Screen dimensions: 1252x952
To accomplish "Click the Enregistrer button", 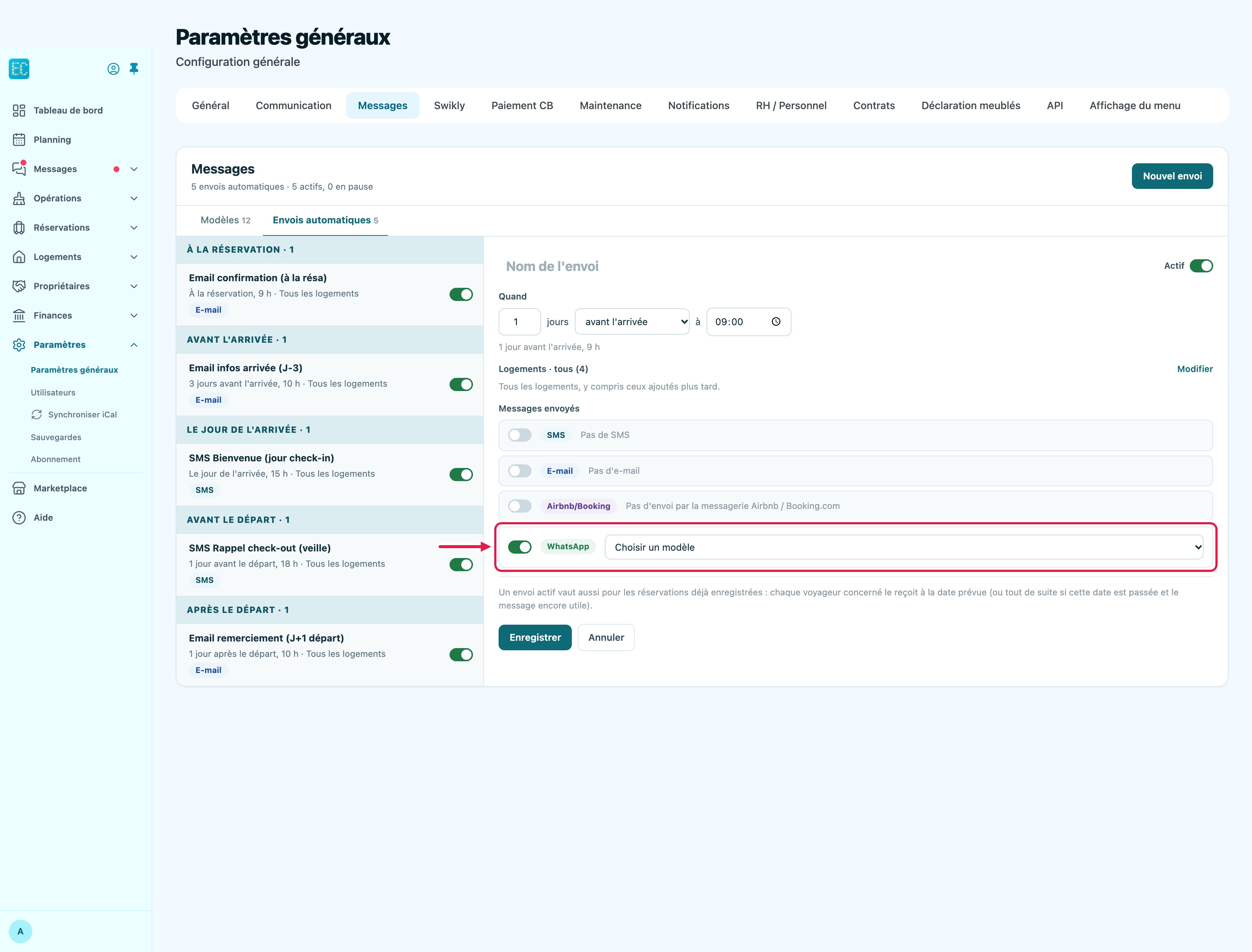I will (x=535, y=637).
